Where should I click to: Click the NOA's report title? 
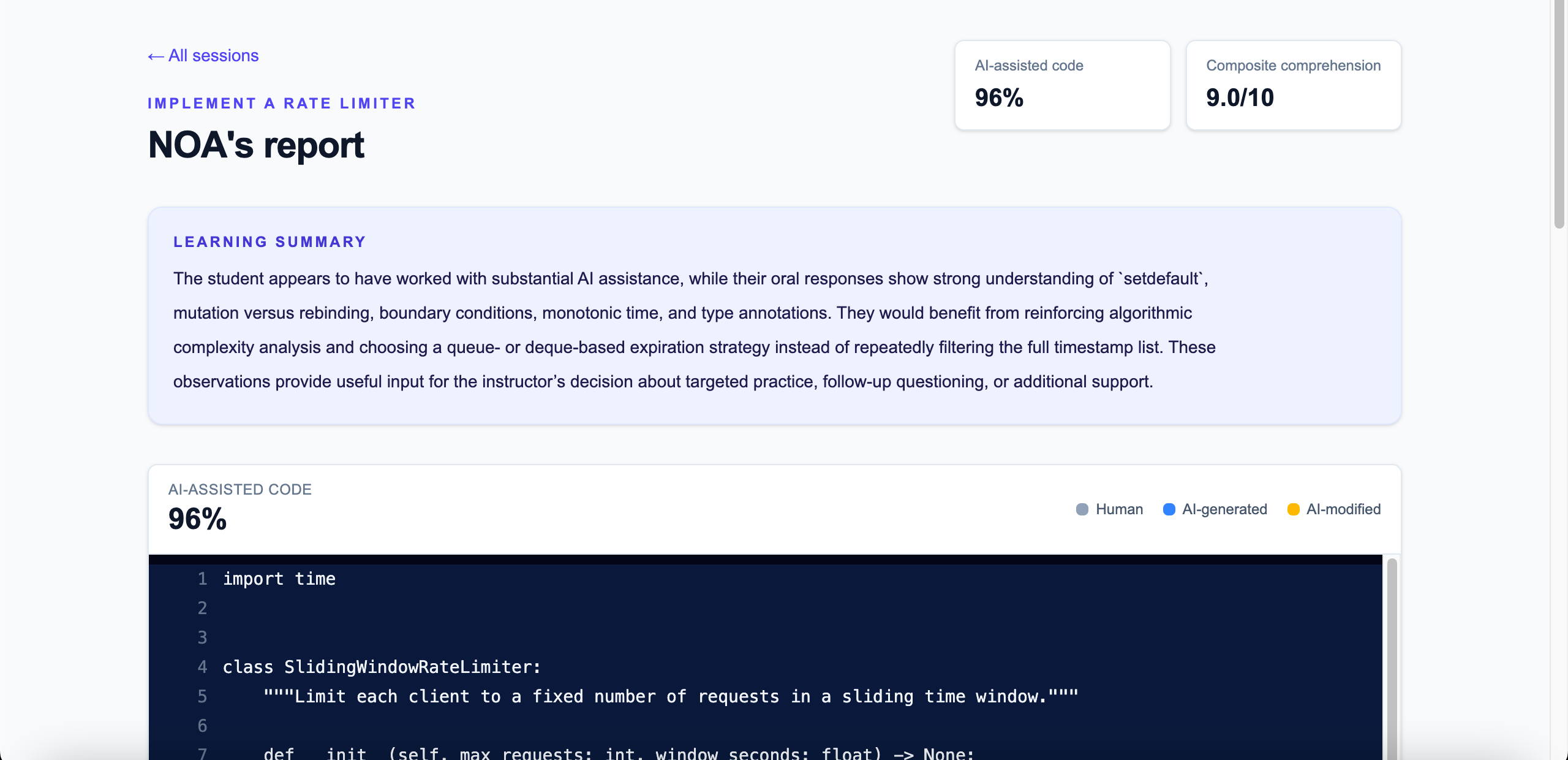pyautogui.click(x=256, y=145)
